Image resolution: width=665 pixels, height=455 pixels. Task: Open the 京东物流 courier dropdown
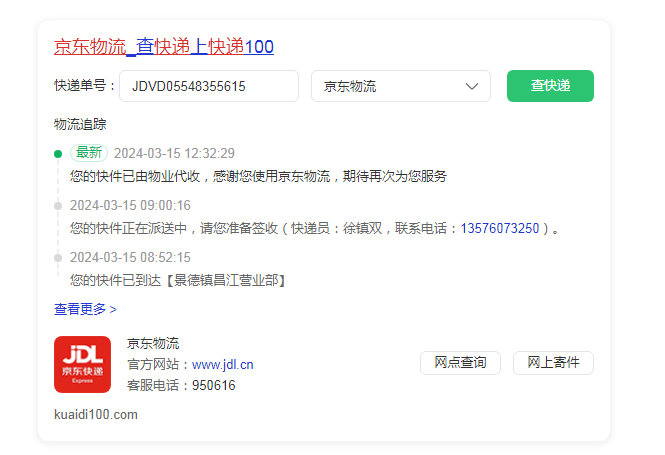pos(401,86)
